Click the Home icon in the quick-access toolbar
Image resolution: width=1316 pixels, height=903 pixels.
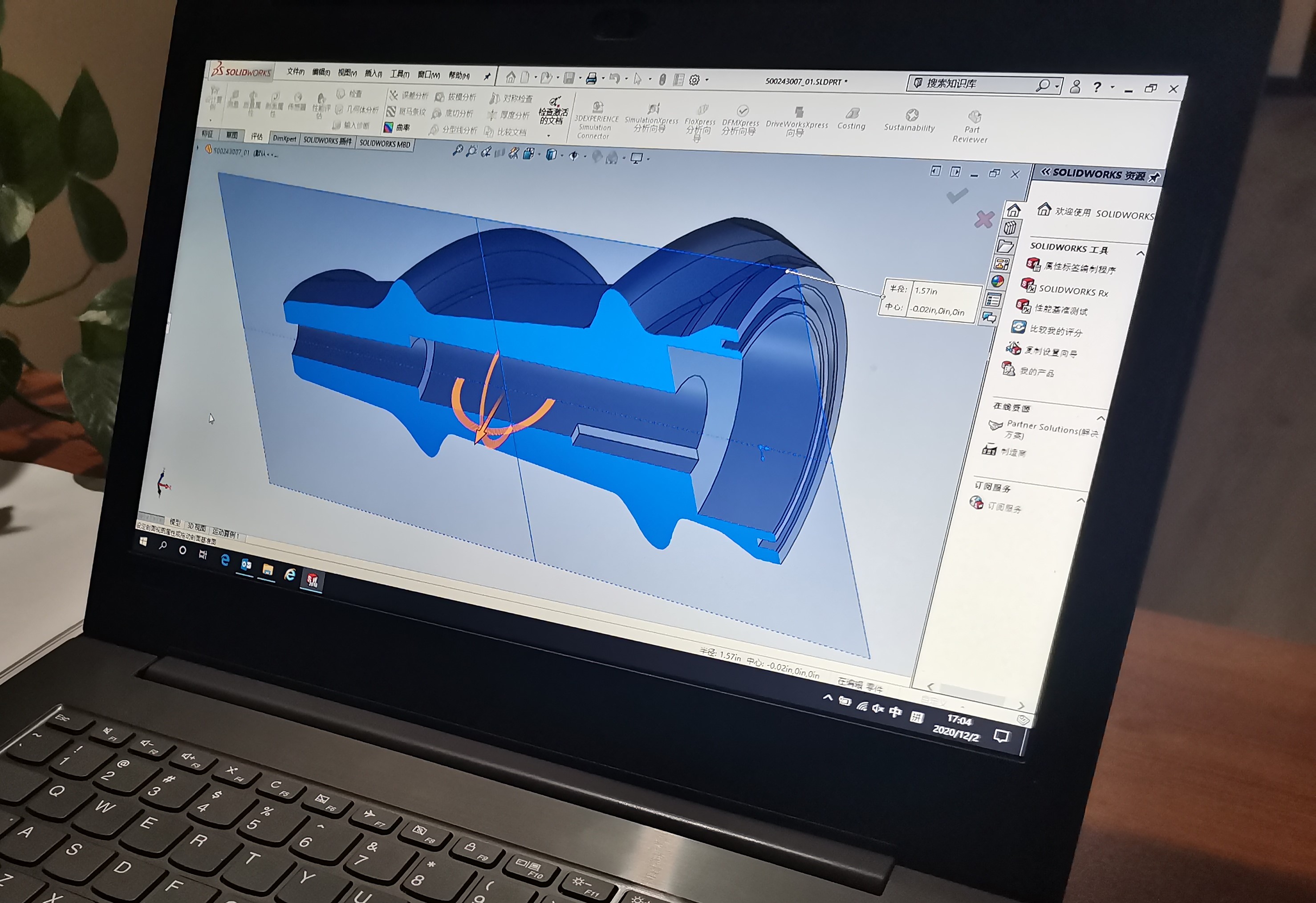[510, 77]
